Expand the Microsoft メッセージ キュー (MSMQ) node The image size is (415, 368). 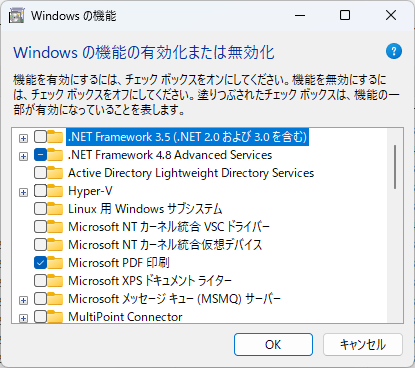(x=23, y=300)
